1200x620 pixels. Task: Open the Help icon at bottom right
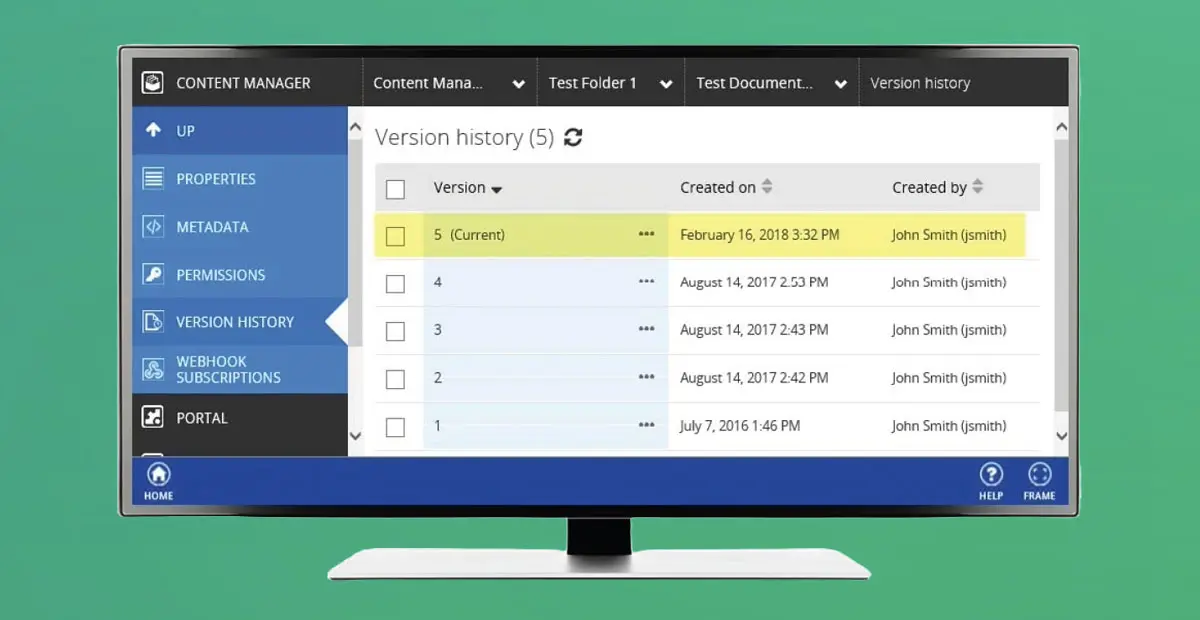coord(991,474)
